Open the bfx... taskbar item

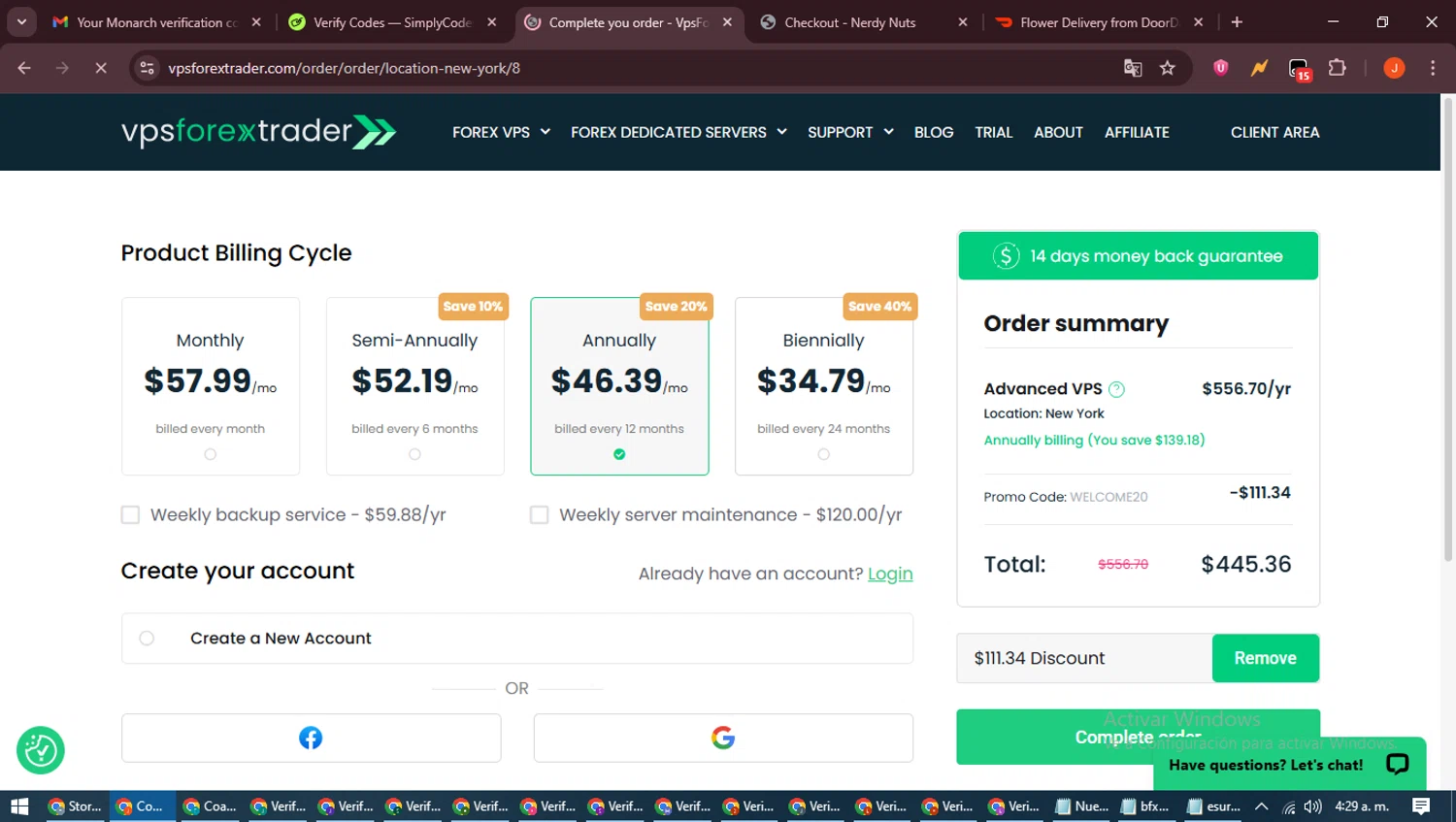[x=1146, y=806]
